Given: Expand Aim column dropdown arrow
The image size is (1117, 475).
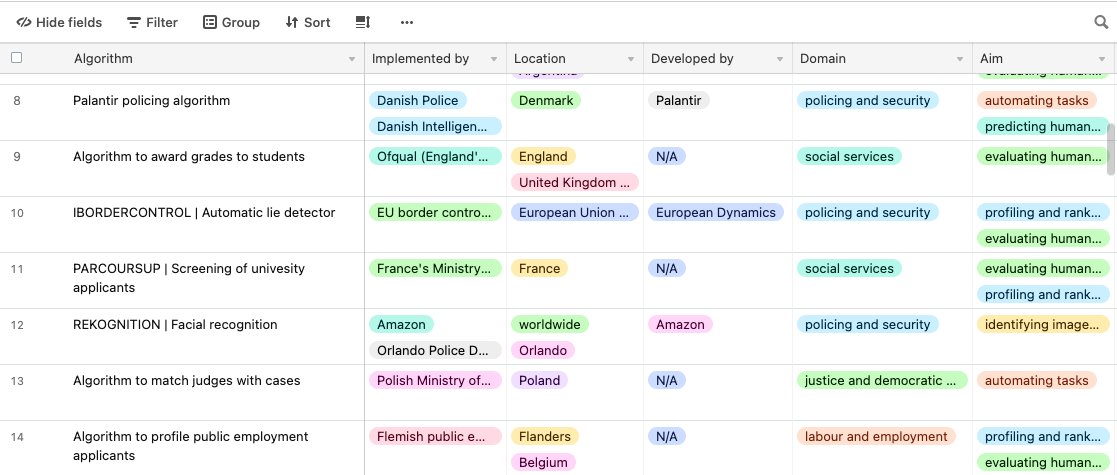Looking at the screenshot, I should (x=1102, y=59).
